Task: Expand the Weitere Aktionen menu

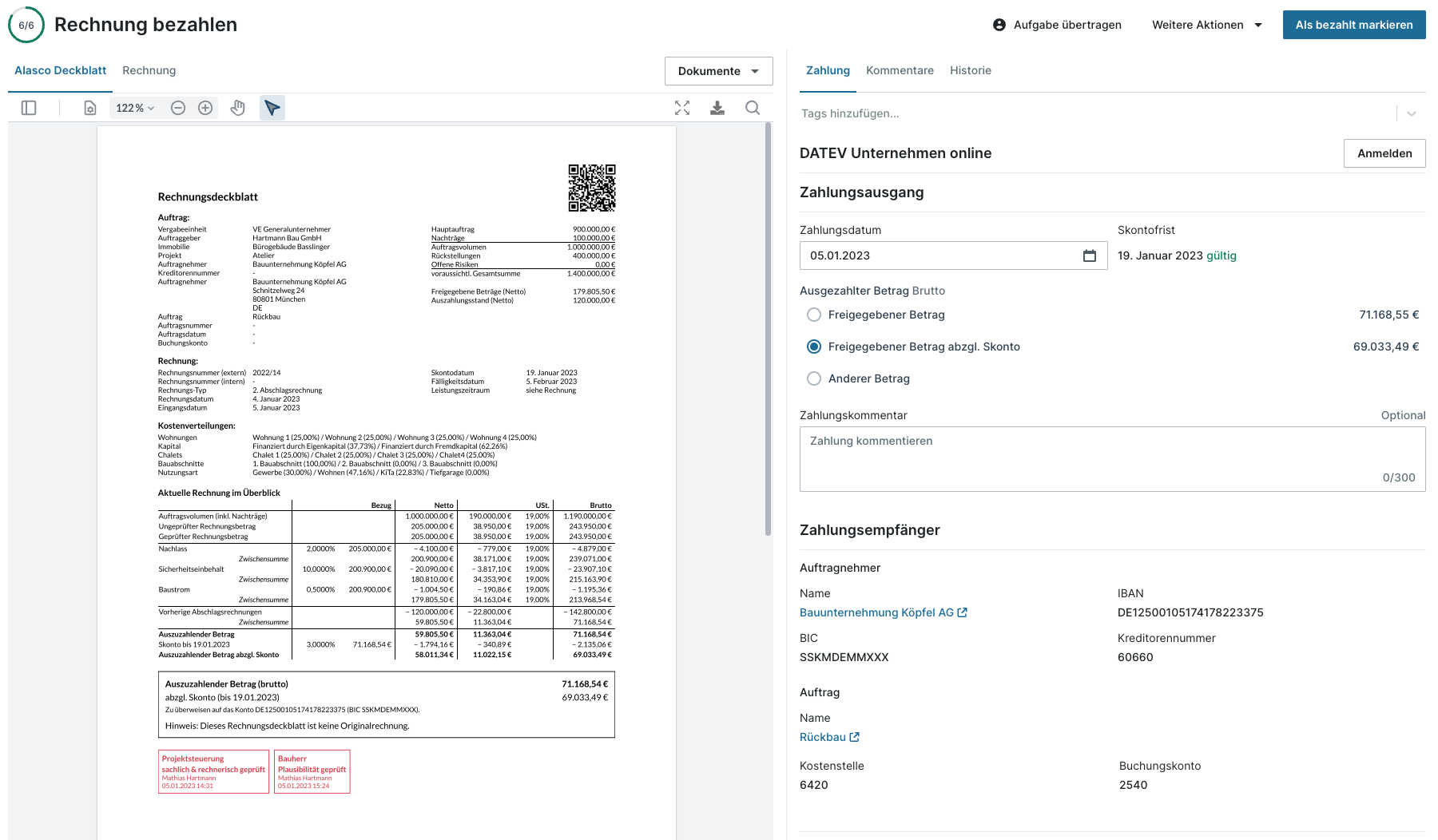Action: point(1206,25)
